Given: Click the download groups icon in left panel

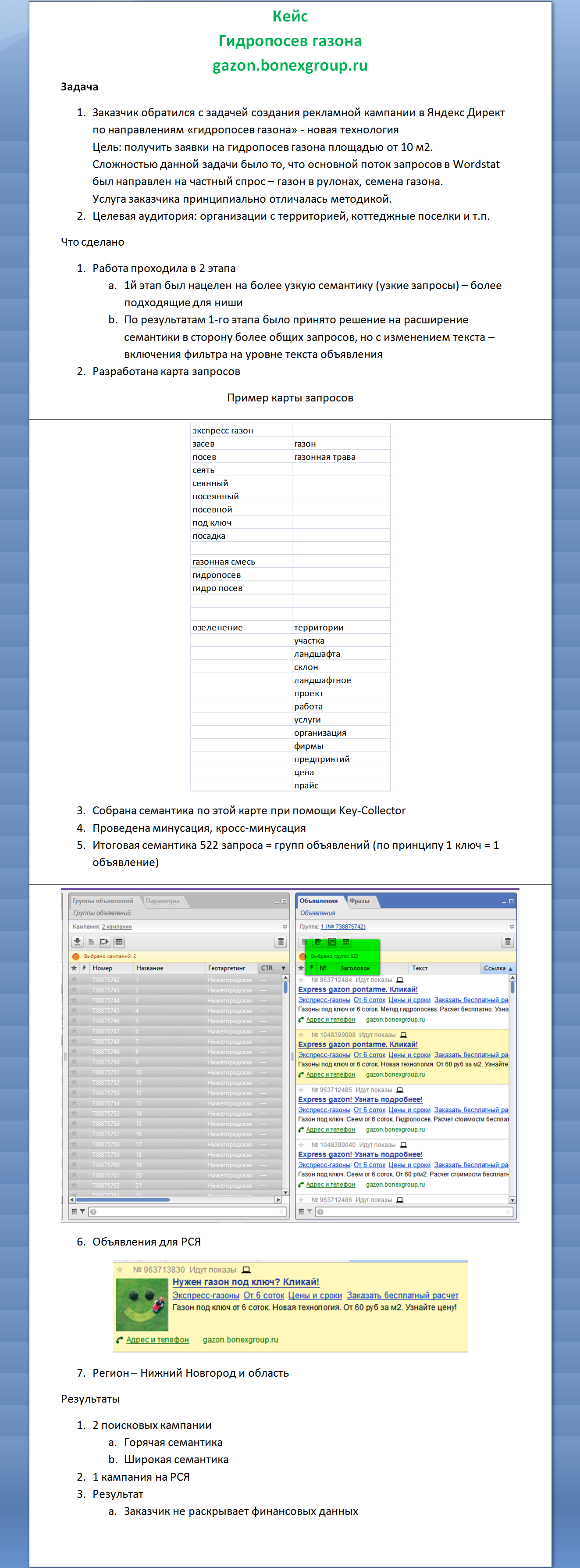Looking at the screenshot, I should [77, 942].
